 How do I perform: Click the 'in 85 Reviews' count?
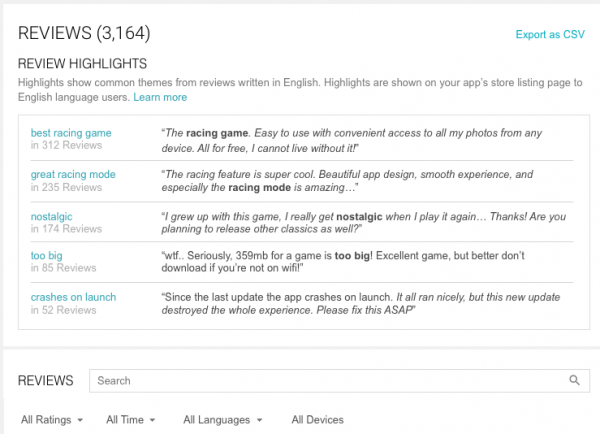tap(64, 269)
